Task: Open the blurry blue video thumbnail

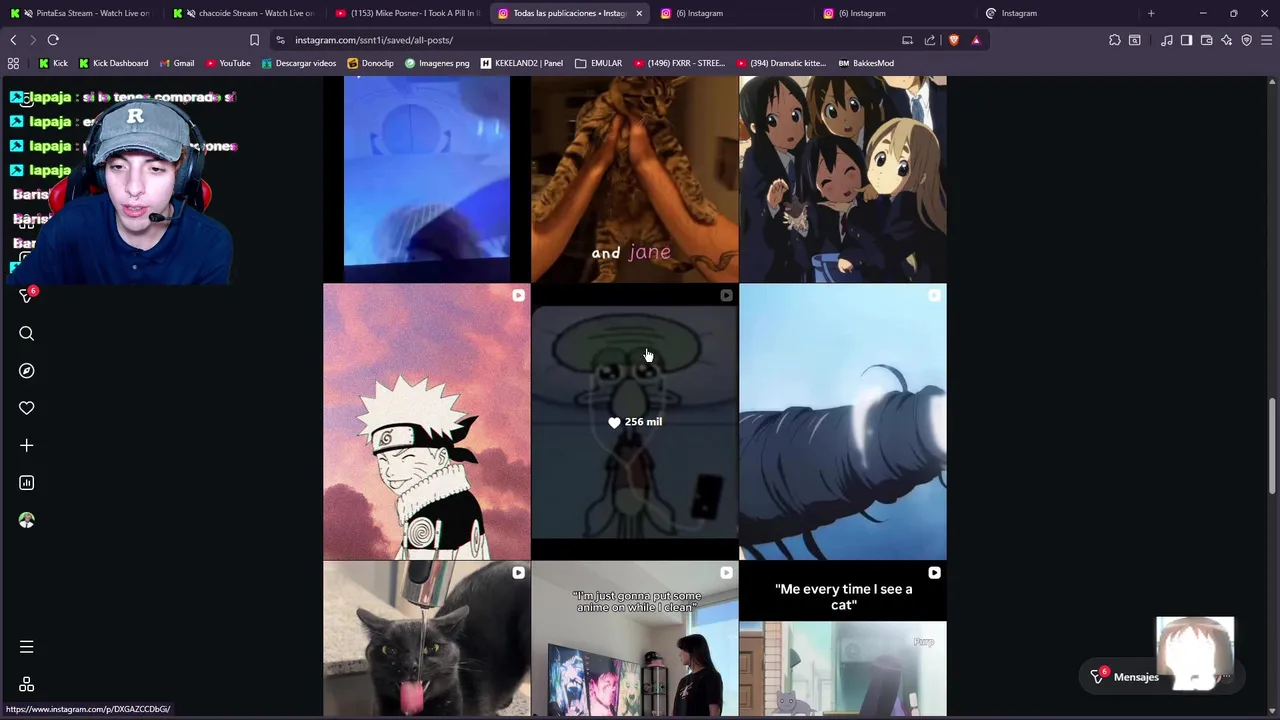Action: [427, 180]
